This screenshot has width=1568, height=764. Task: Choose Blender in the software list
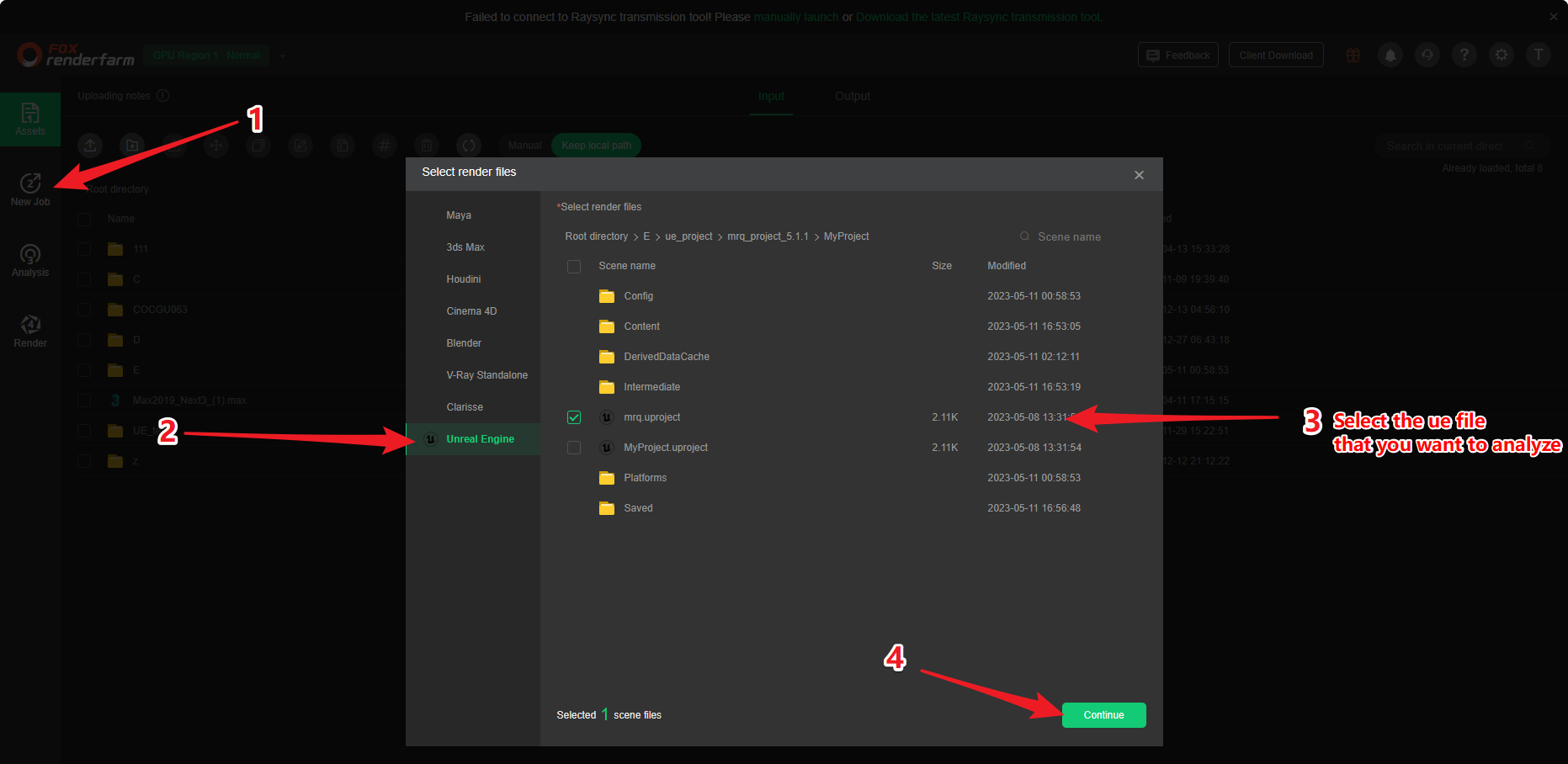coord(473,343)
